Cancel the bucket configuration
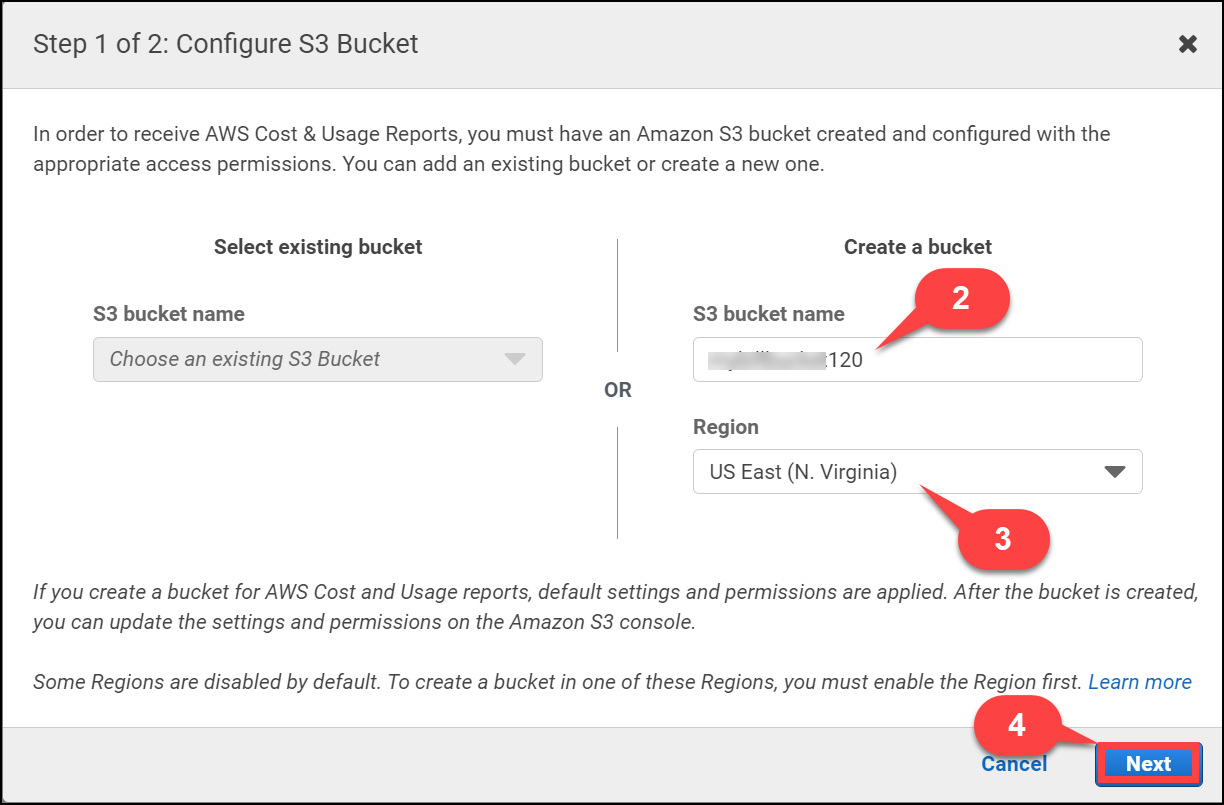Screen dimensions: 1224x805 (x=1014, y=764)
